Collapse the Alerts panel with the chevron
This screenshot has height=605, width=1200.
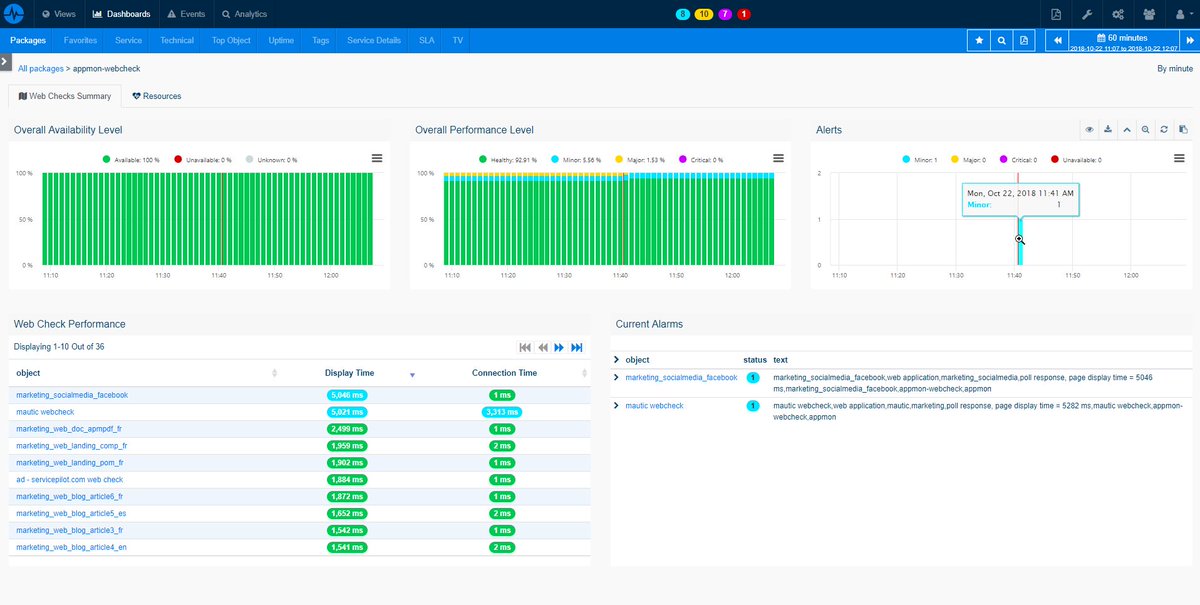click(x=1127, y=129)
